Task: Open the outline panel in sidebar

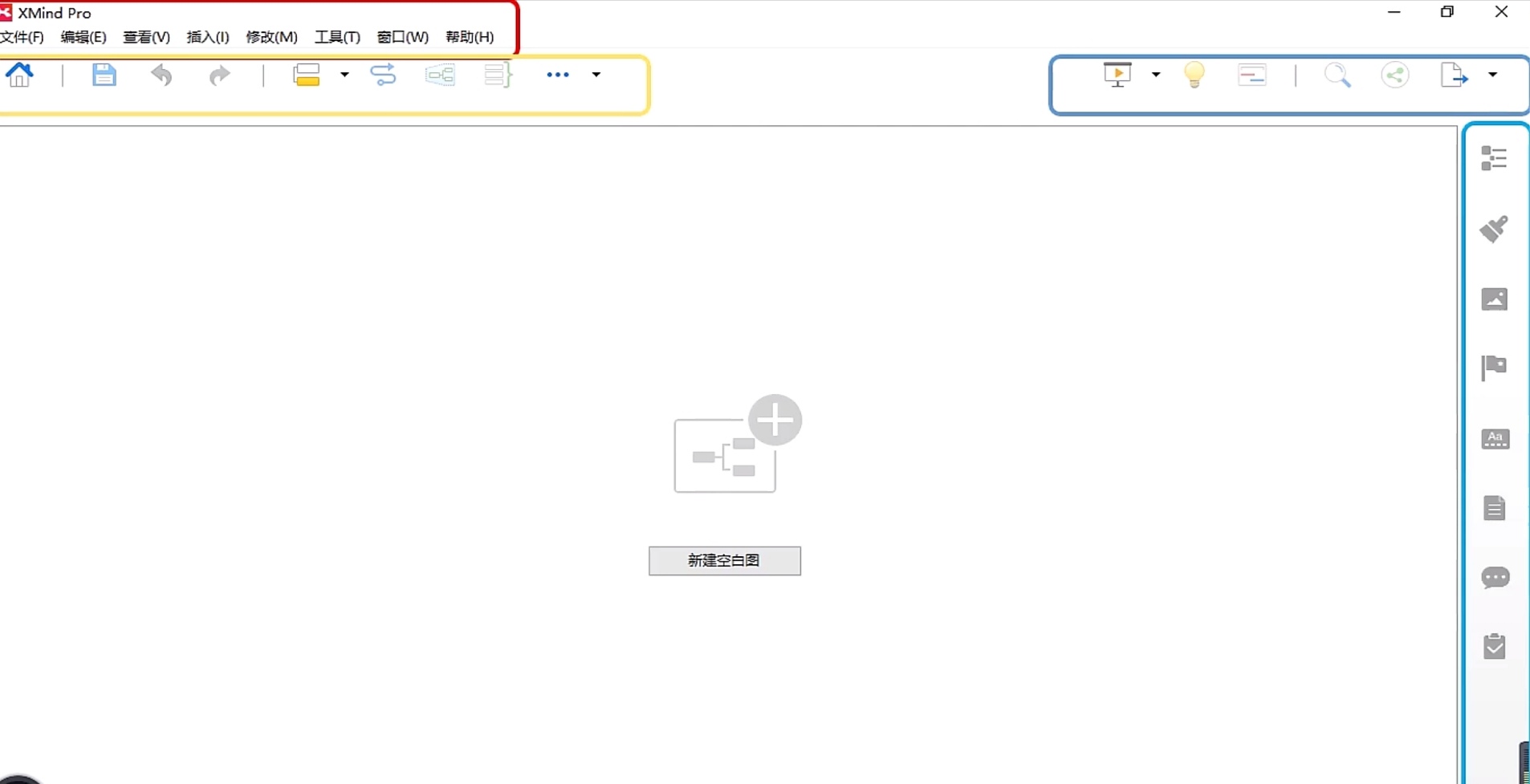Action: pos(1494,159)
